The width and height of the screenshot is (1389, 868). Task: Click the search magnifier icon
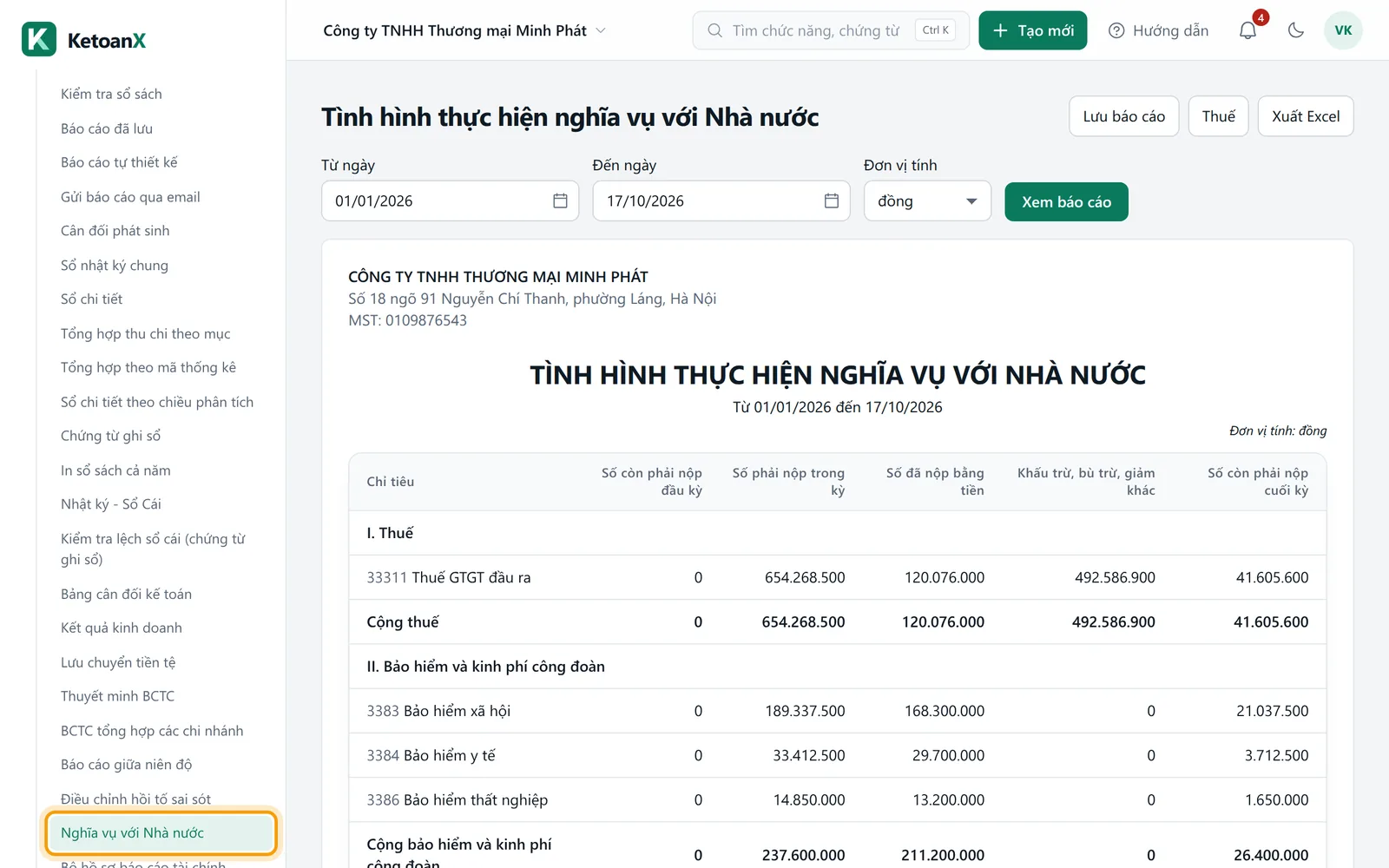click(x=714, y=30)
